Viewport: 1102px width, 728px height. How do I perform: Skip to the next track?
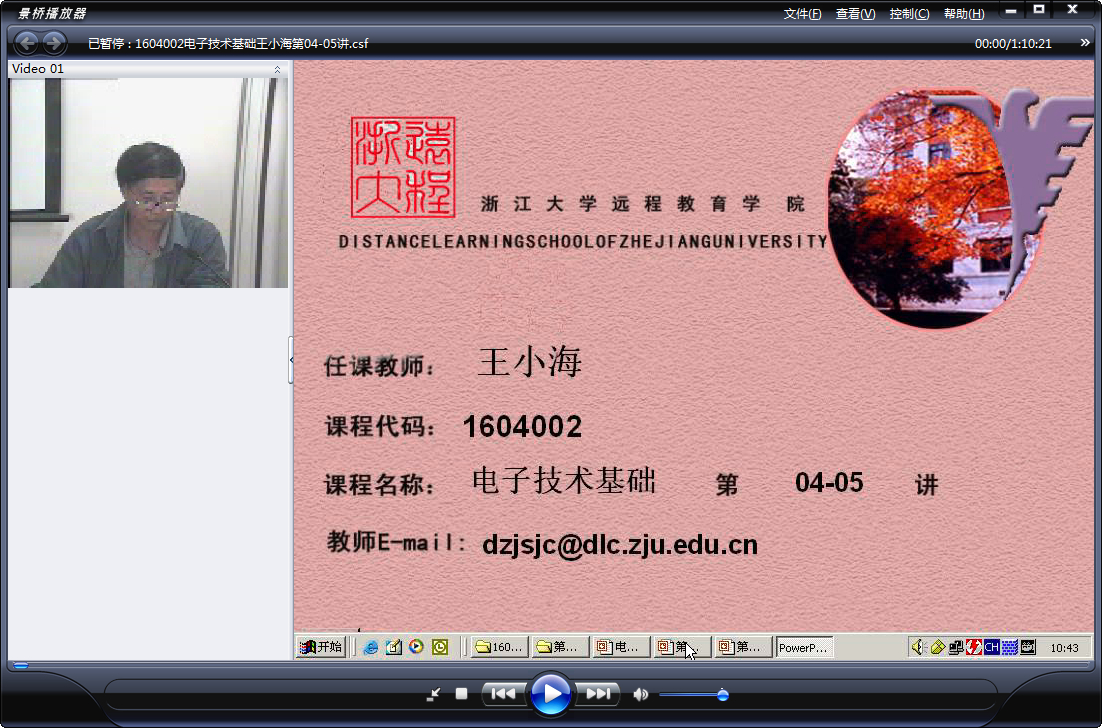pos(598,694)
